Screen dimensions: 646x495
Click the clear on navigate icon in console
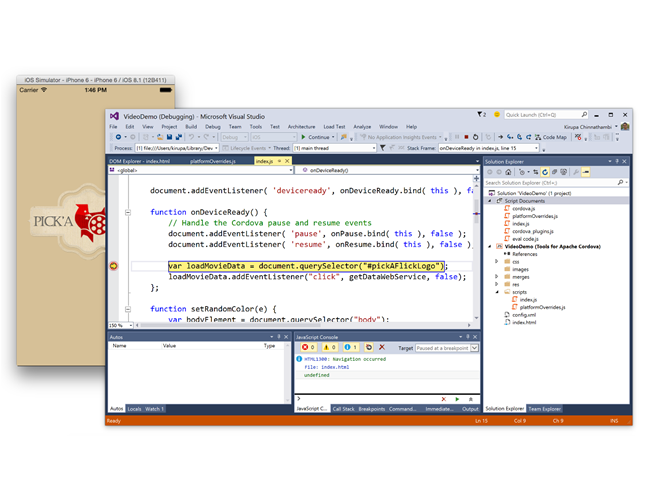[x=369, y=347]
